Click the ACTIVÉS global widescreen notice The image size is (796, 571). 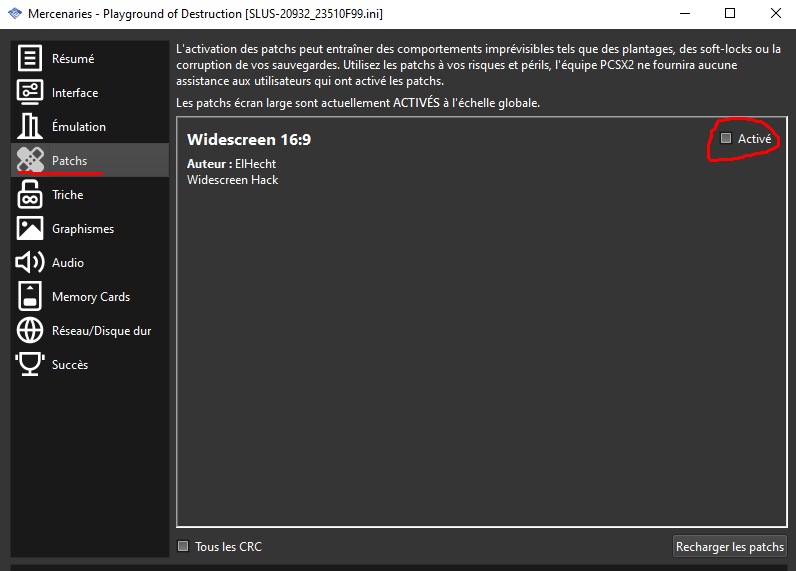click(358, 103)
